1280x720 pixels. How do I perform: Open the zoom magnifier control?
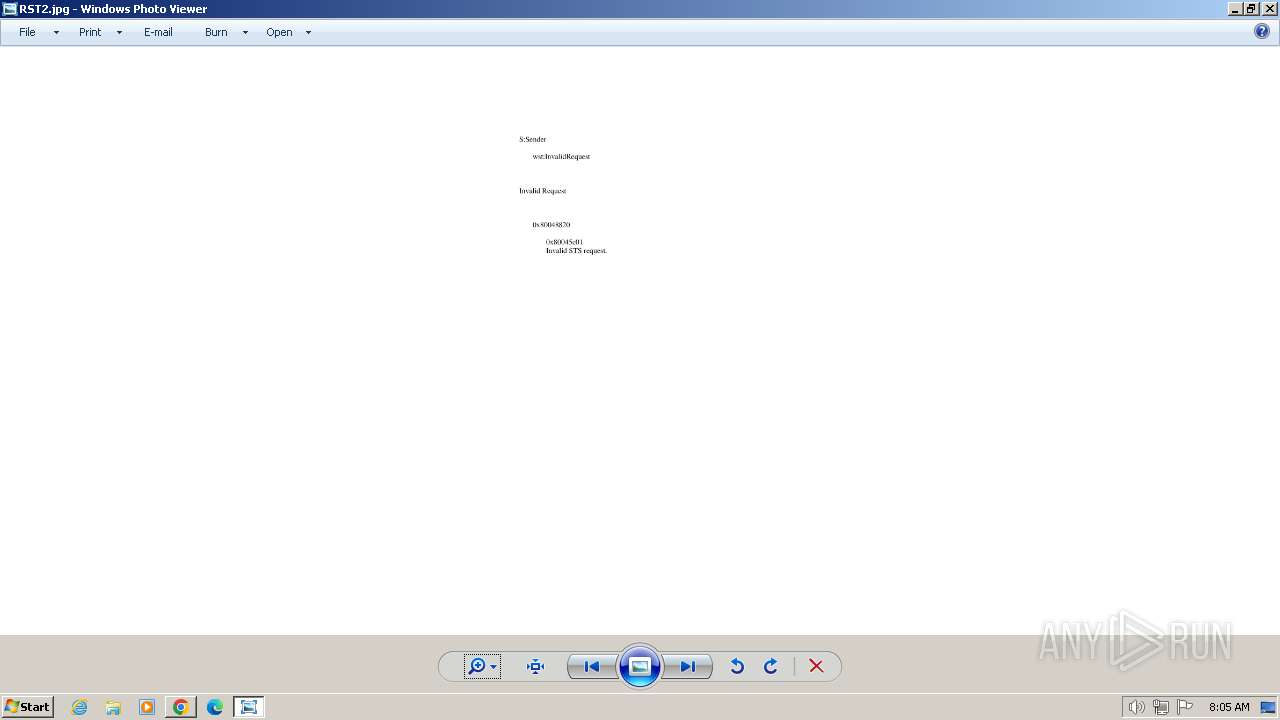pos(482,666)
